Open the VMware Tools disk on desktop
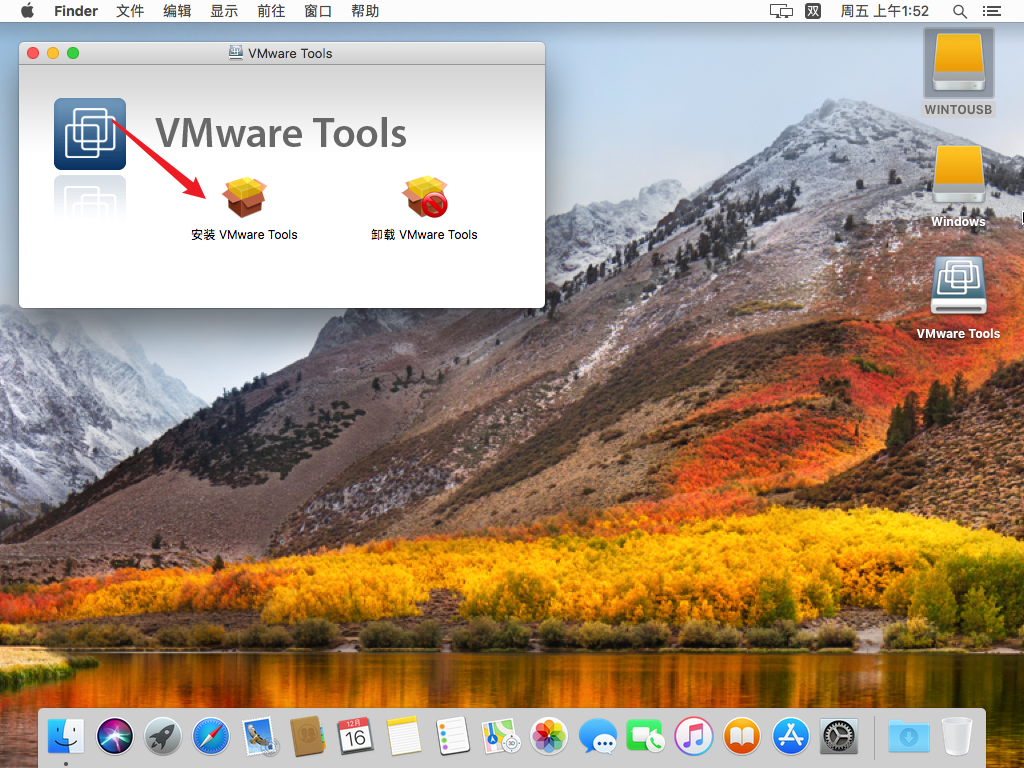Screen dimensions: 1024x768 [958, 287]
